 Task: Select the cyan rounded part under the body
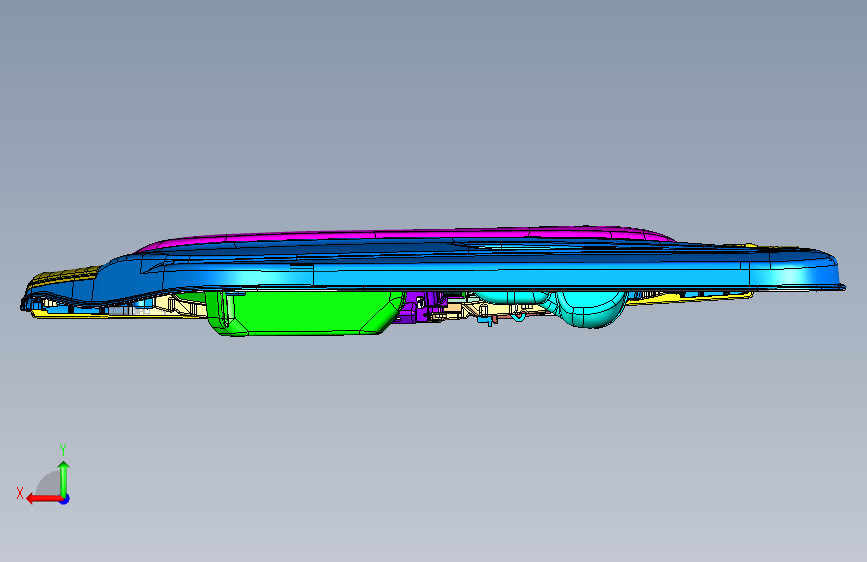tap(592, 310)
